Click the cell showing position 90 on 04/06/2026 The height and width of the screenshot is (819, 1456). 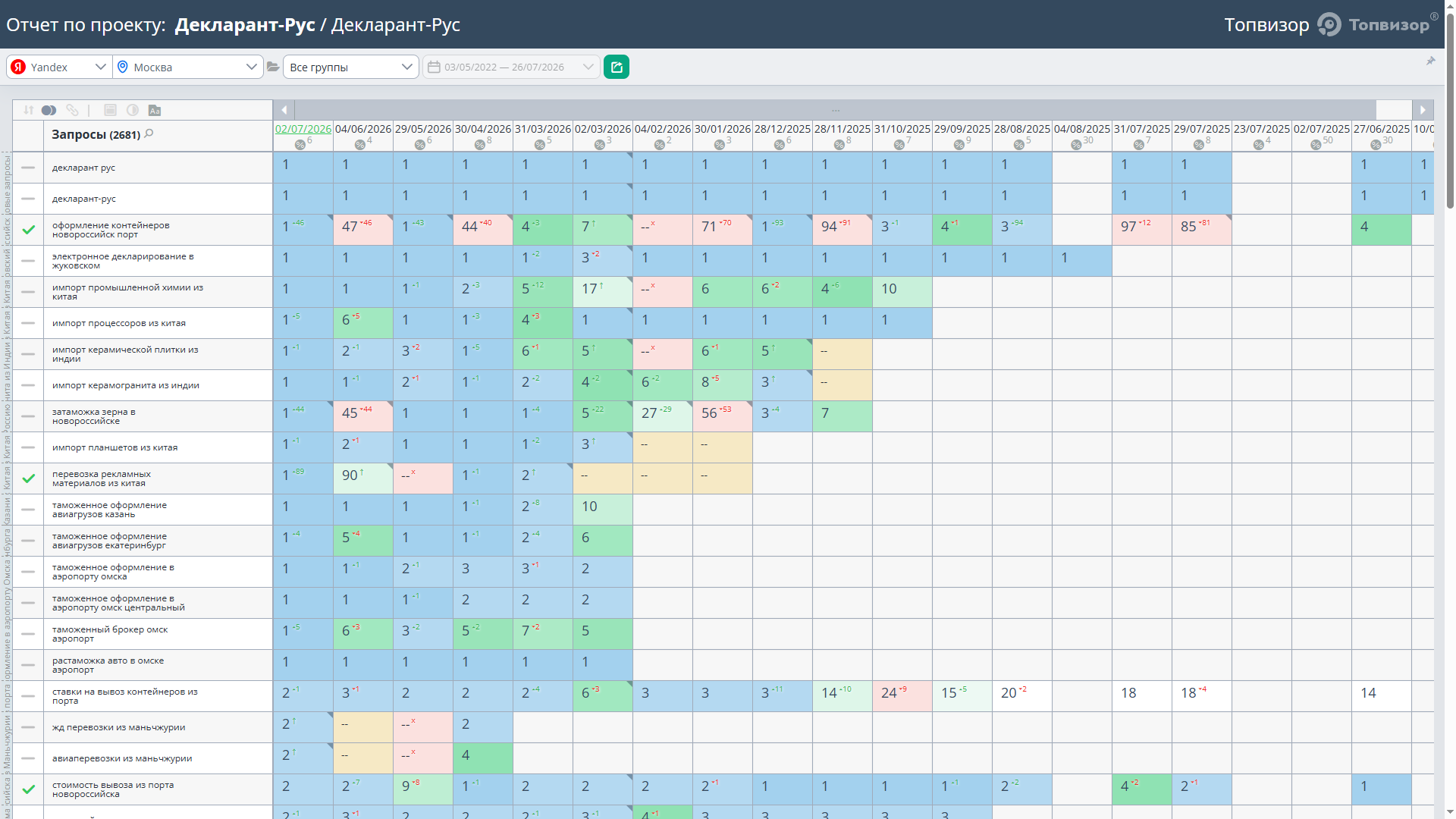pos(363,479)
